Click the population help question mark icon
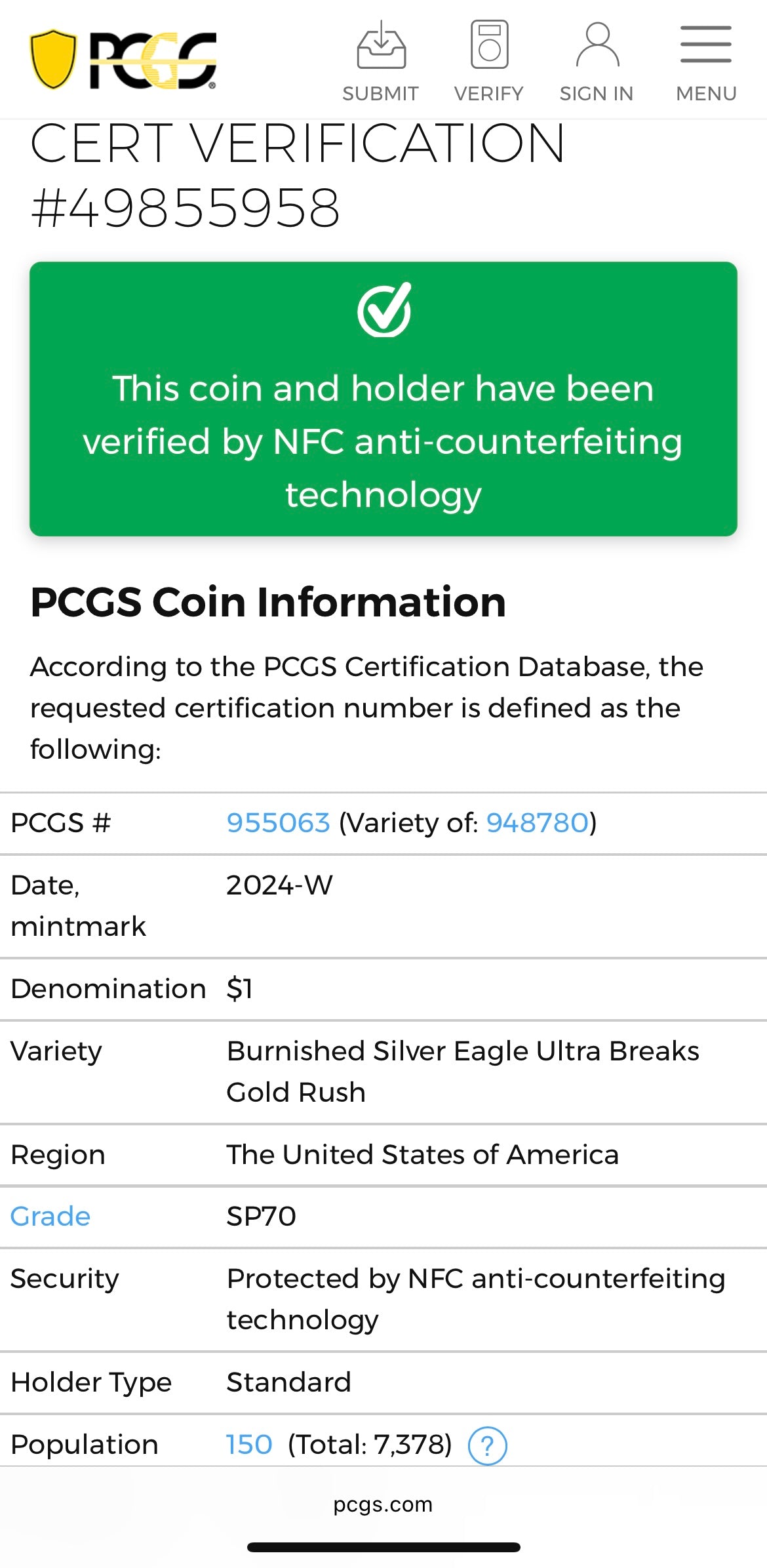The height and width of the screenshot is (1568, 767). 487,1446
